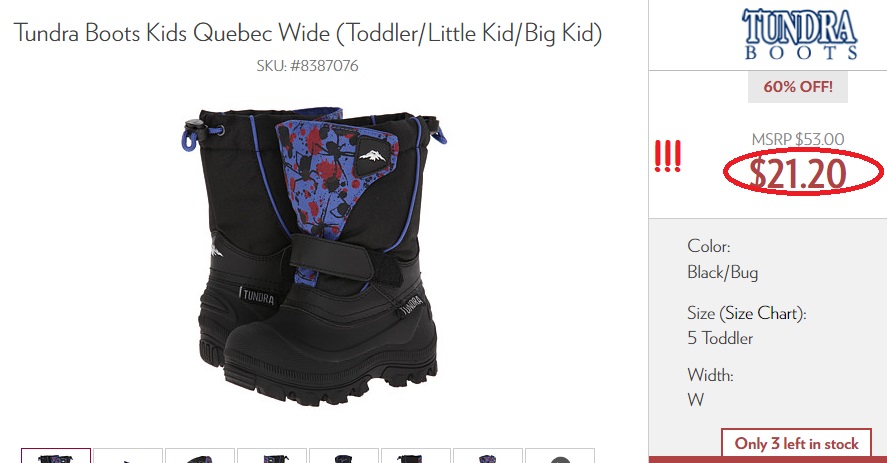Screen dimensions: 887x463
Task: Click the main boot product image
Action: (313, 255)
